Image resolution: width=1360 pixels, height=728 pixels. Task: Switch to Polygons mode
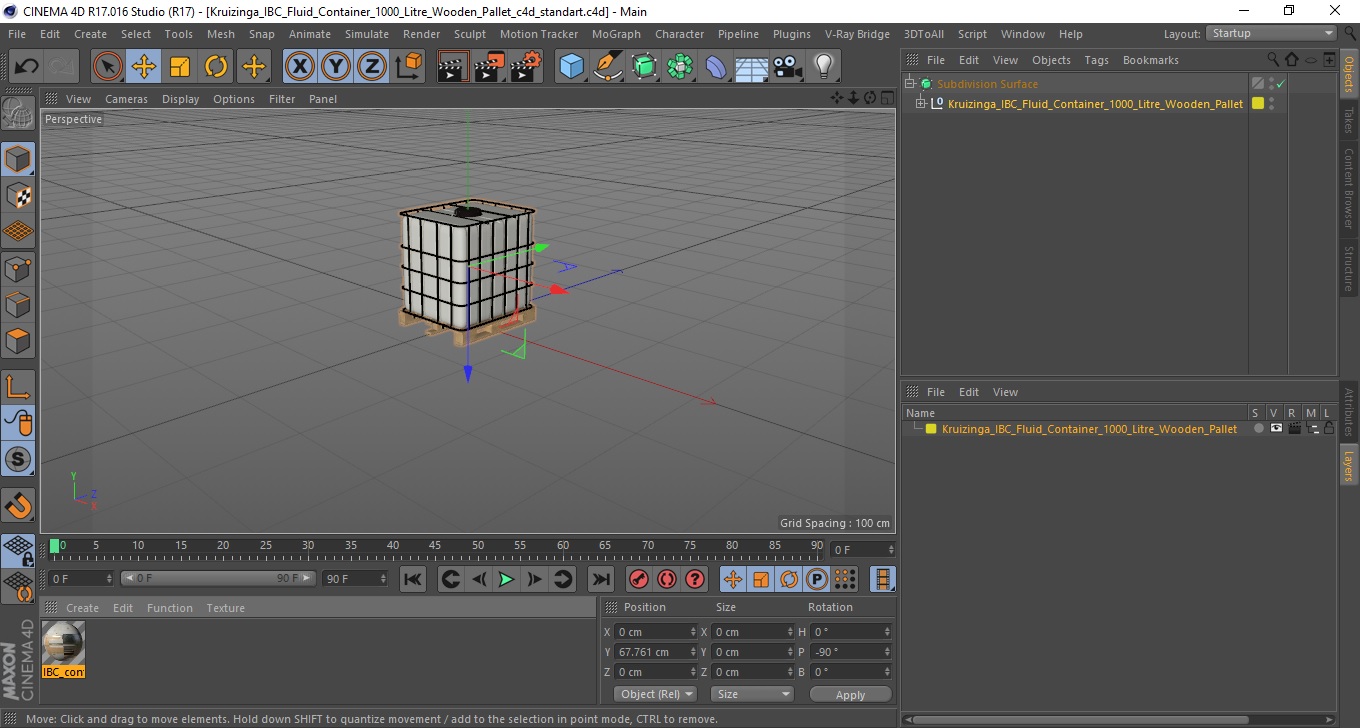18,340
